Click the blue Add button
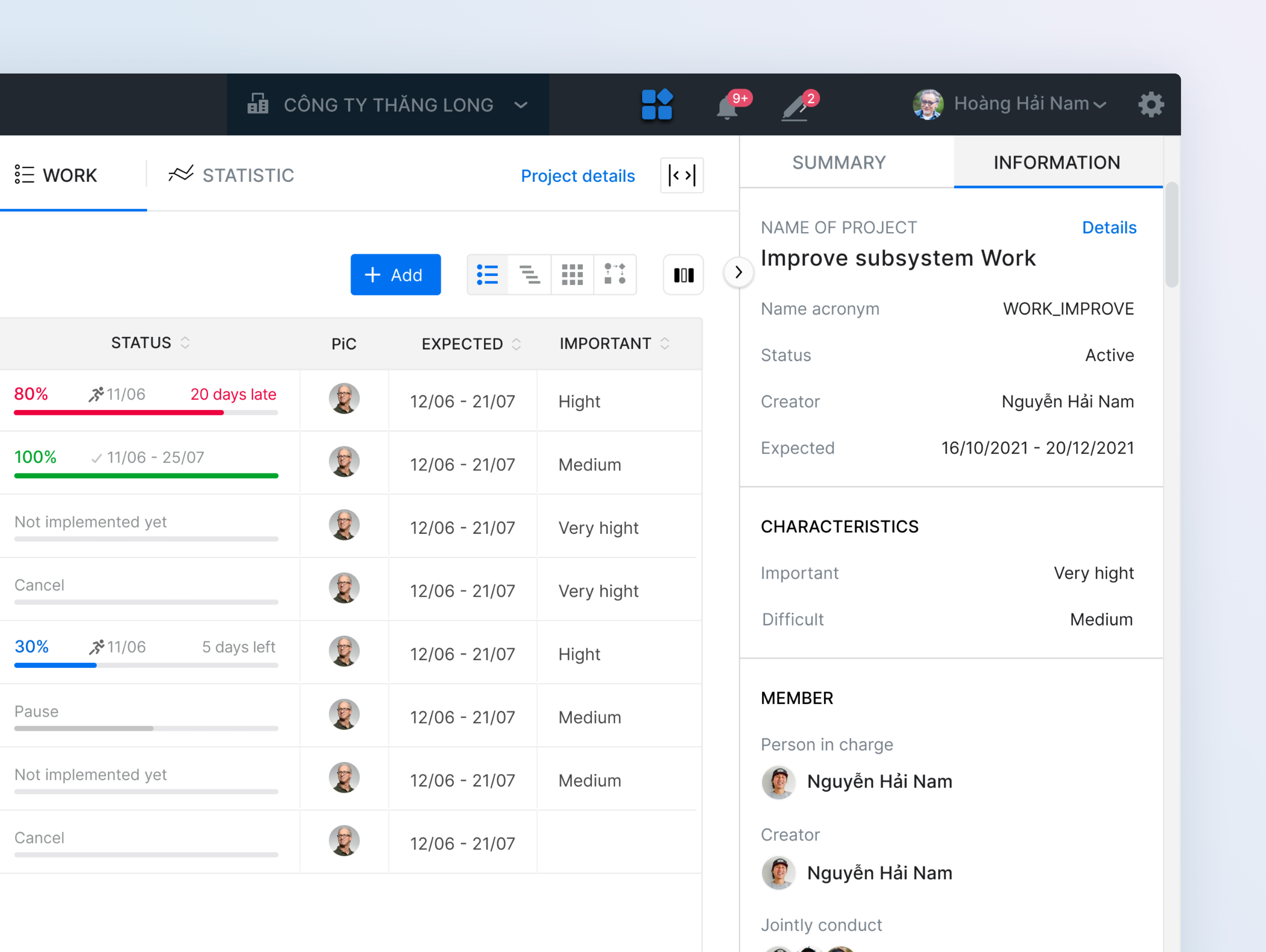Image resolution: width=1266 pixels, height=952 pixels. tap(395, 275)
